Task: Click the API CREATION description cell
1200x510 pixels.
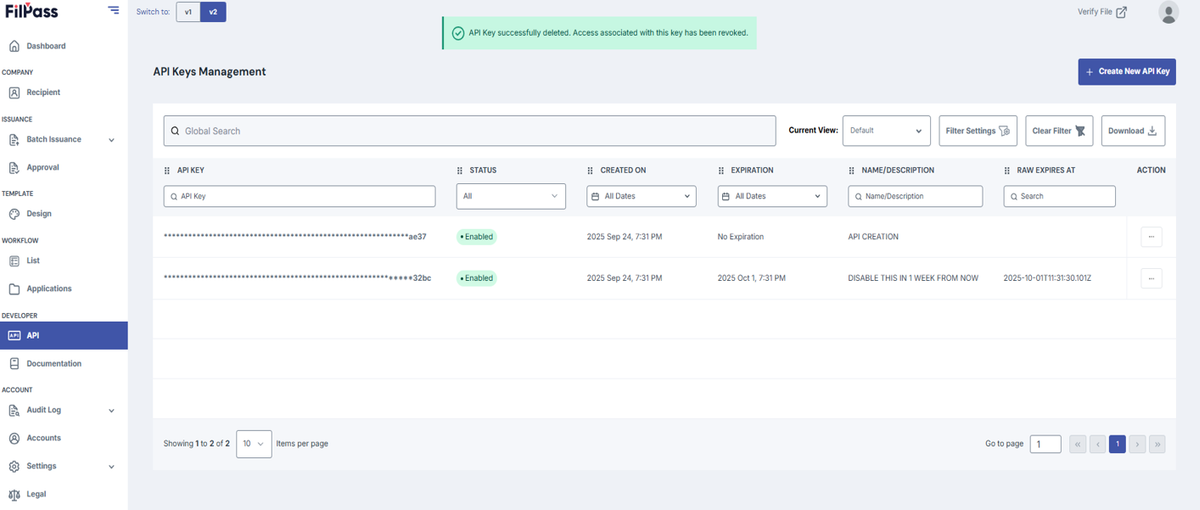Action: click(873, 237)
